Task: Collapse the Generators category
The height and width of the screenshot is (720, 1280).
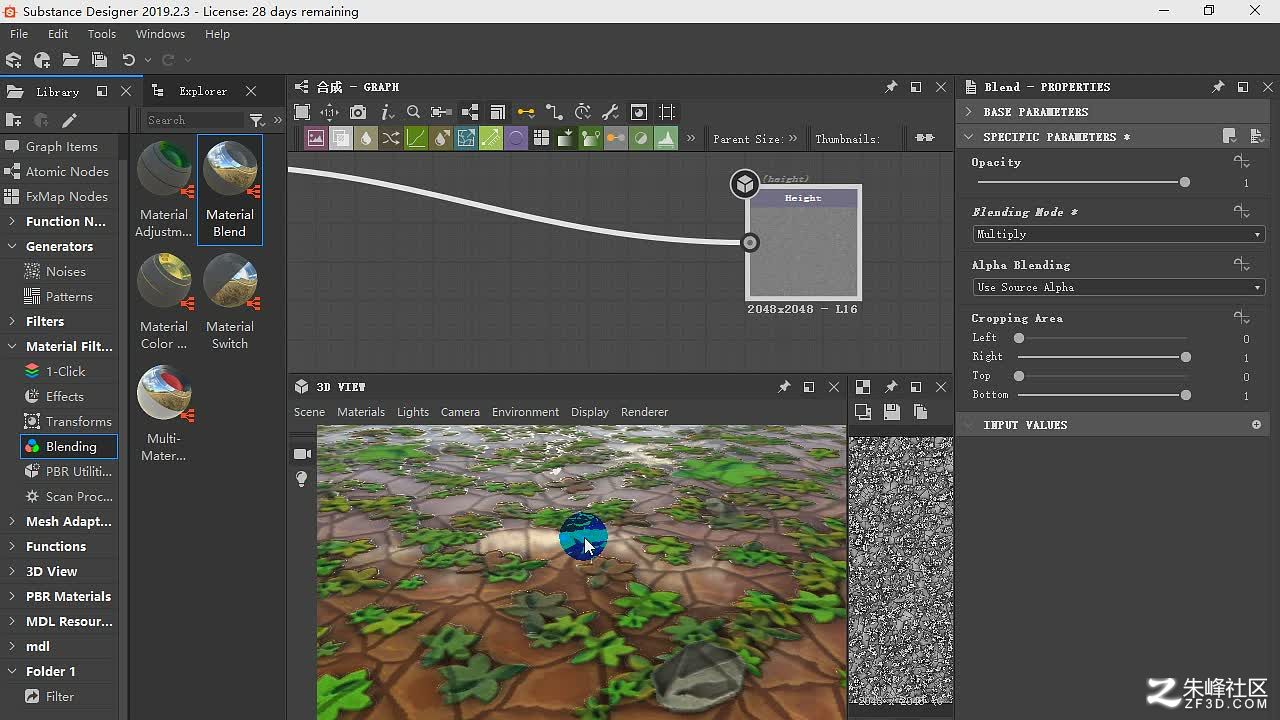Action: click(x=12, y=246)
